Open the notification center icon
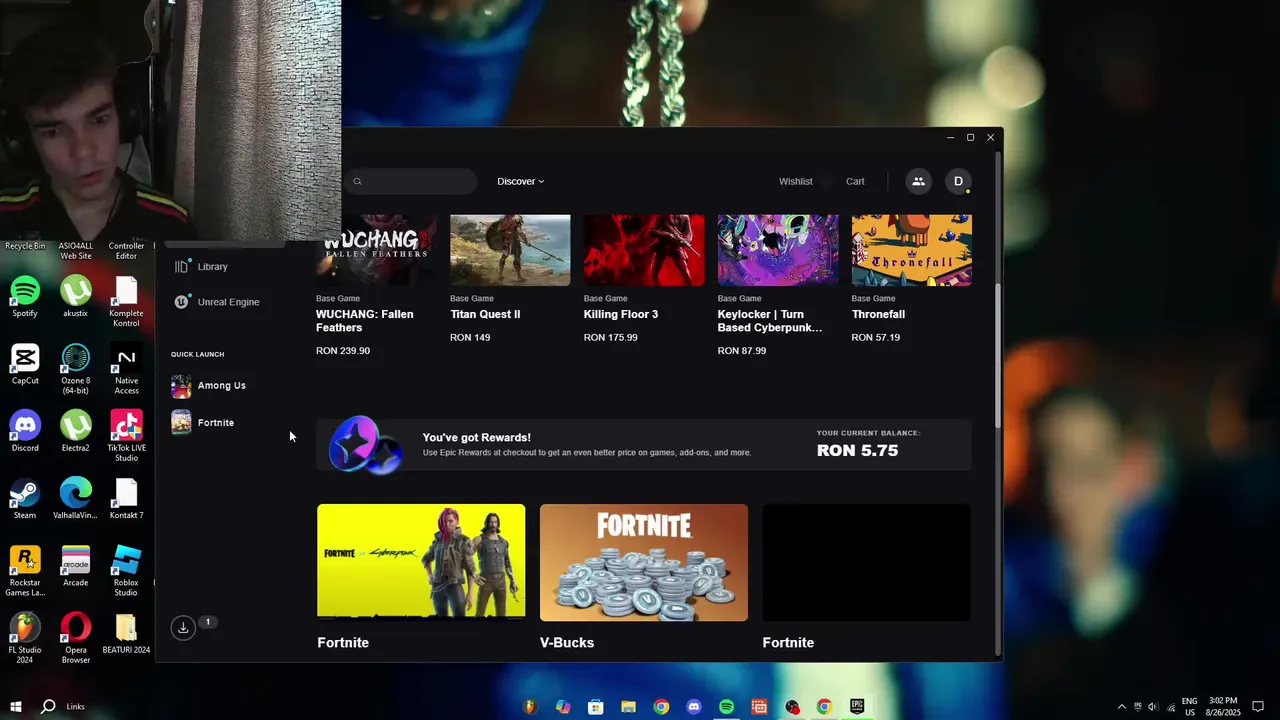 (x=1258, y=706)
